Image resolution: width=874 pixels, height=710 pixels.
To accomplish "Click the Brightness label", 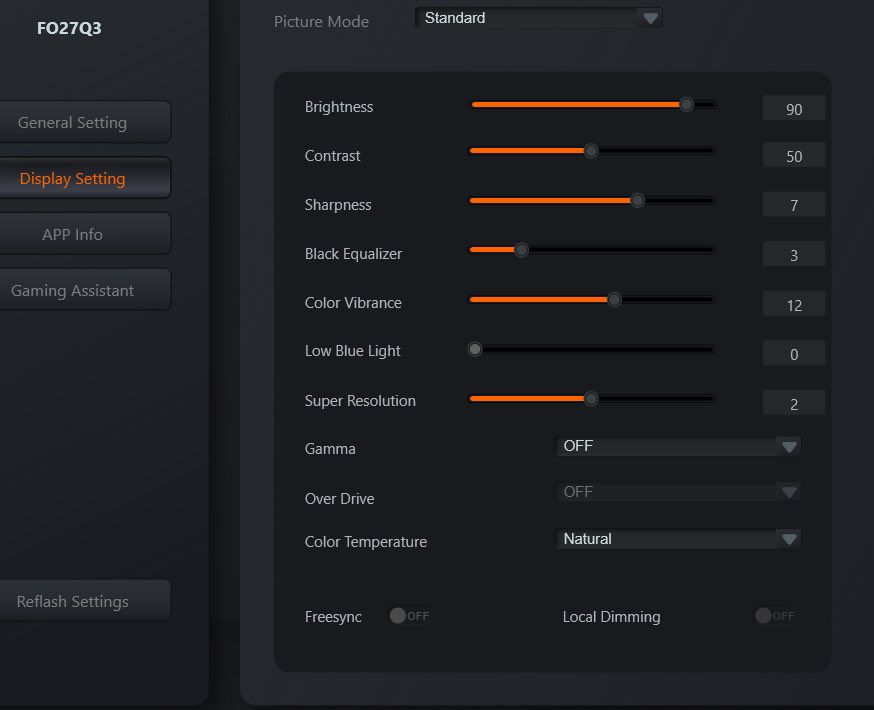I will click(339, 107).
